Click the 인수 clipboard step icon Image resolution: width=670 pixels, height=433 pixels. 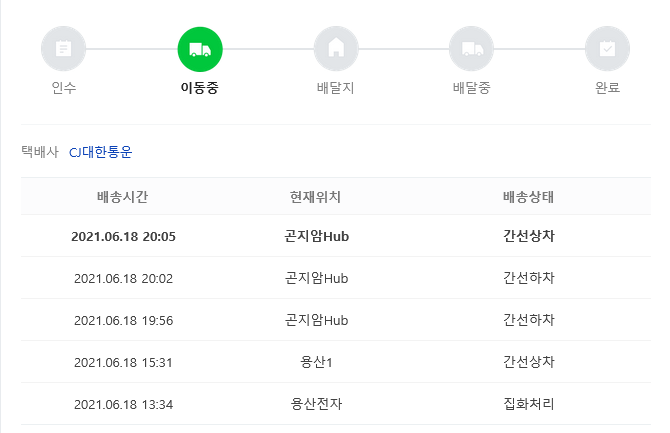63,48
